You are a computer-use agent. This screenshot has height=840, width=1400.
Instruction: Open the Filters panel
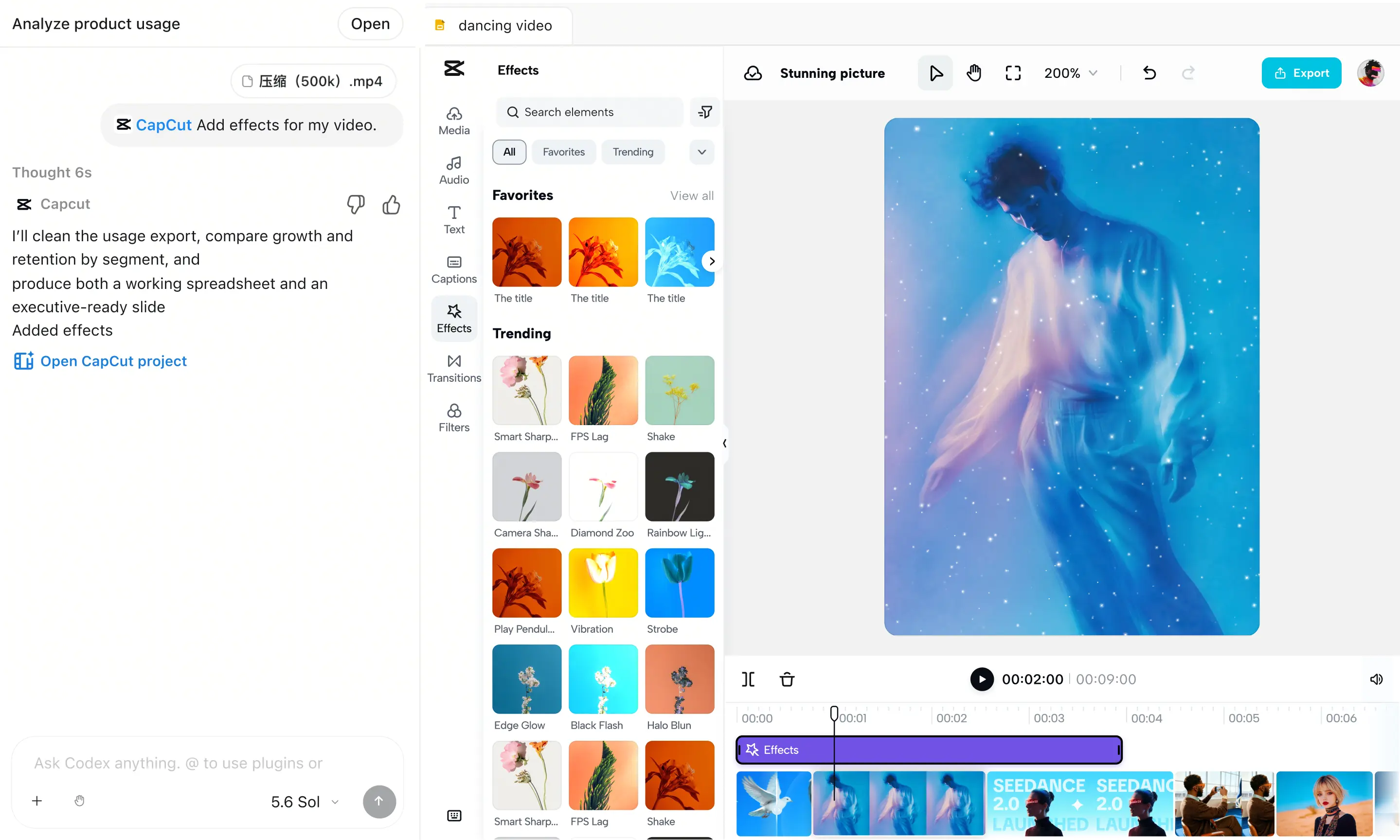(454, 418)
